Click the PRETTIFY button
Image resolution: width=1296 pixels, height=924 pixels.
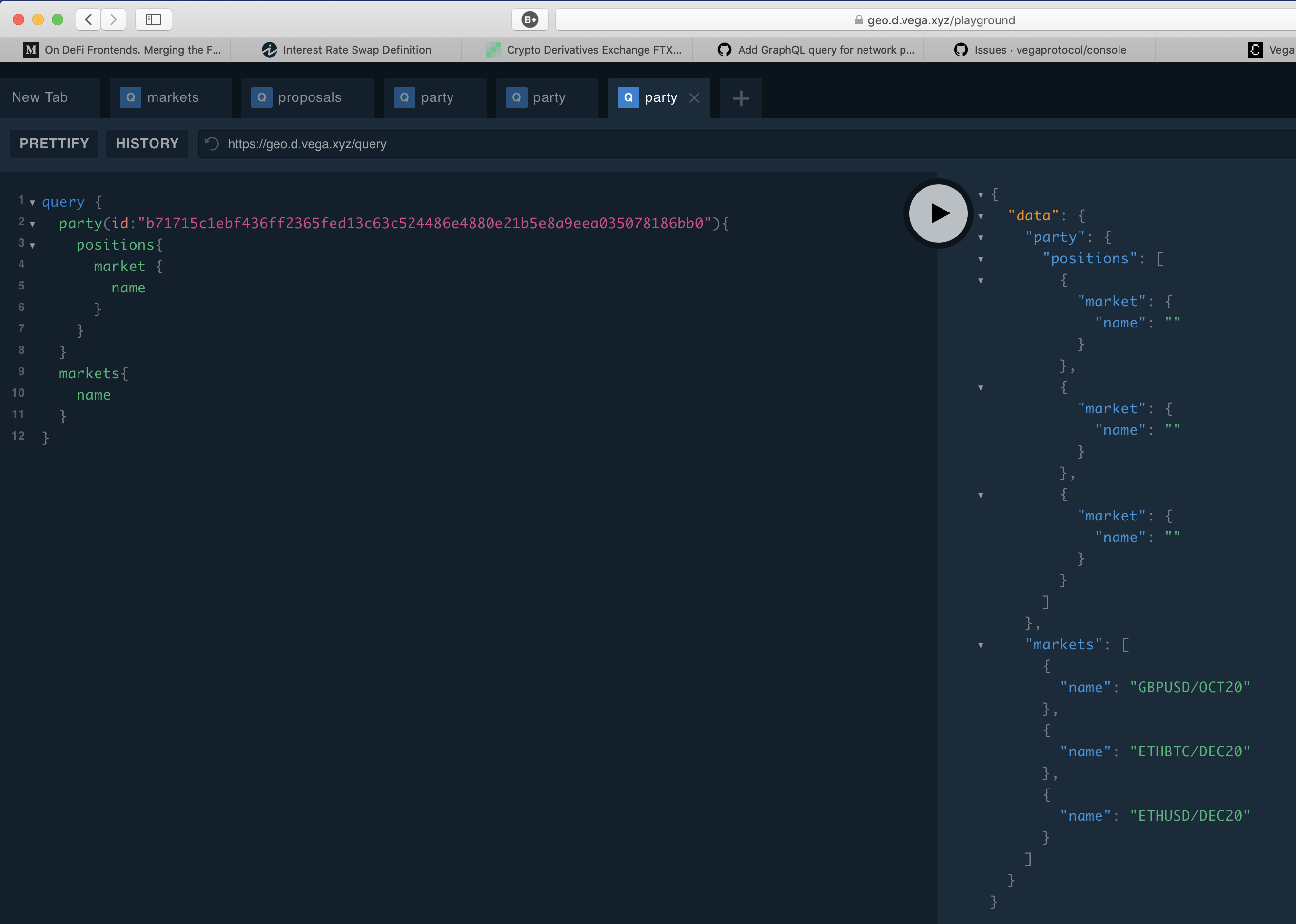coord(54,143)
